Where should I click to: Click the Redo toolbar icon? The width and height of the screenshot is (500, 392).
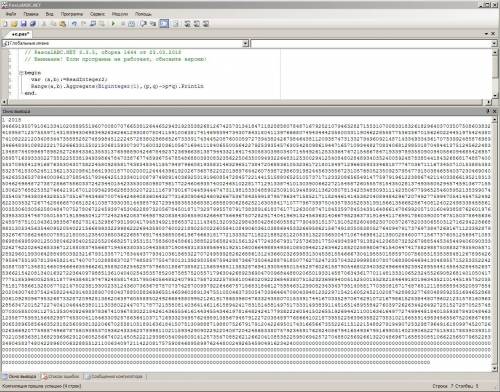(83, 24)
